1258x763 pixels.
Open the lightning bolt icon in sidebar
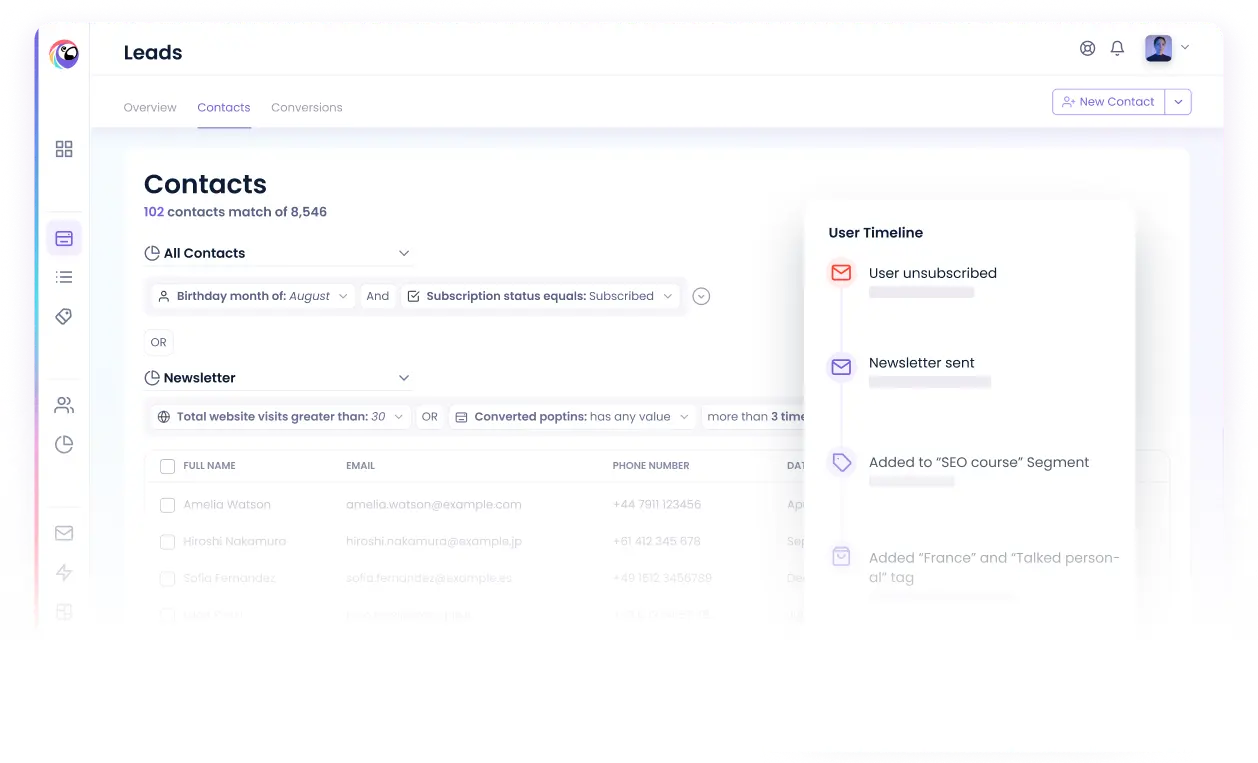pos(64,572)
